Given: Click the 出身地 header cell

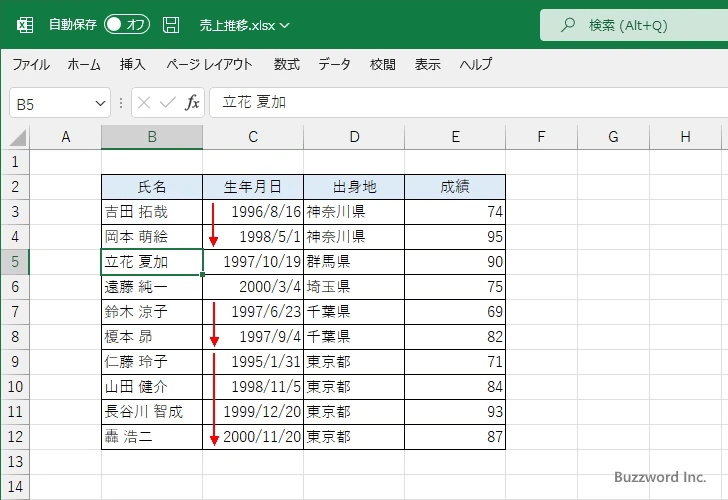Looking at the screenshot, I should tap(354, 187).
